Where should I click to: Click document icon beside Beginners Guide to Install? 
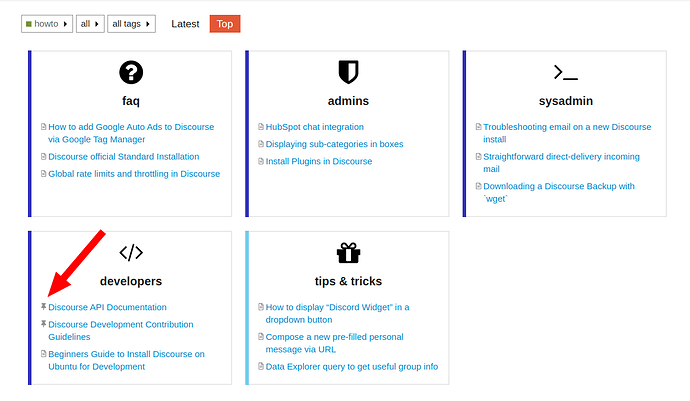pos(44,353)
